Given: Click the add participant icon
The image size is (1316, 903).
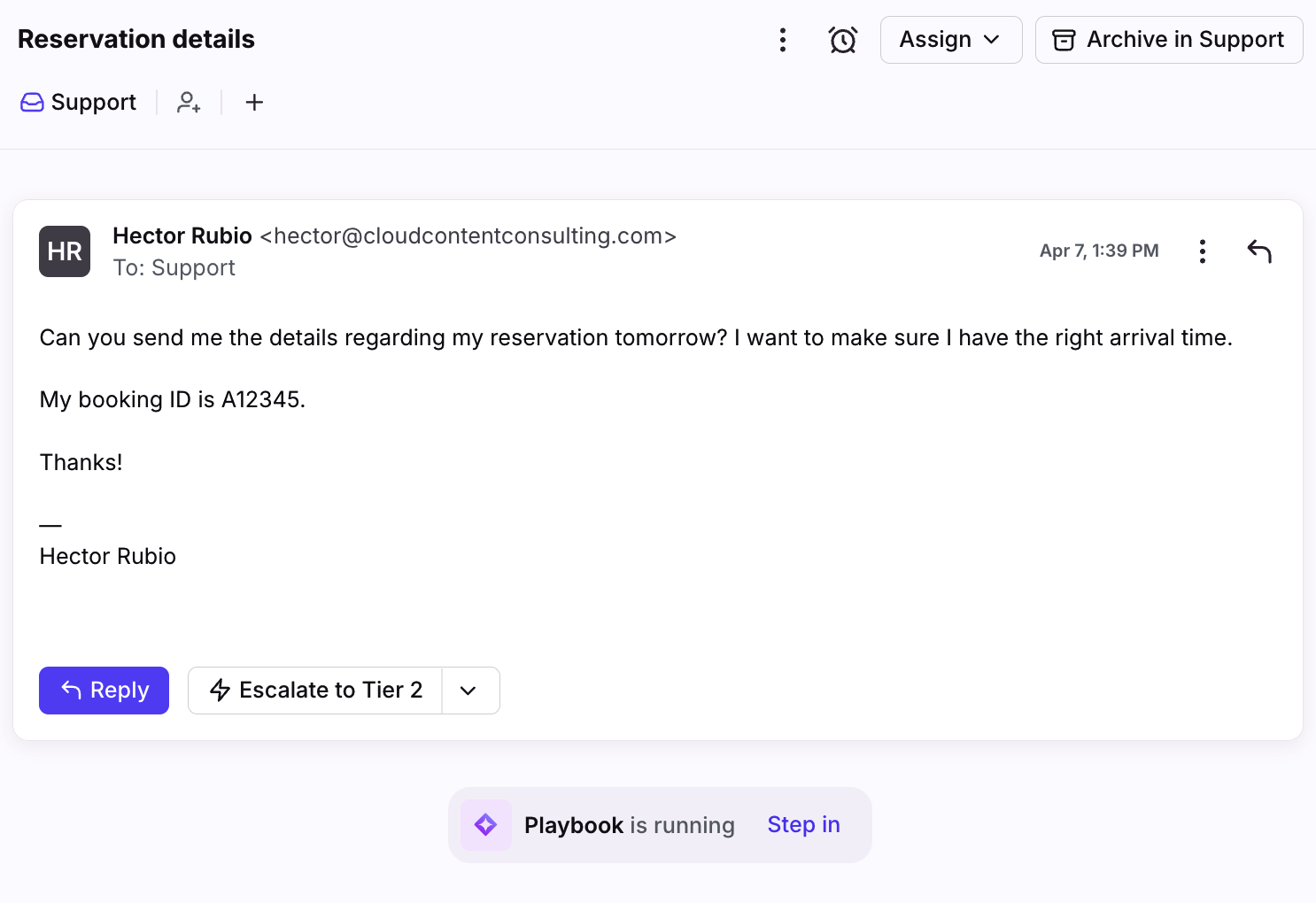Looking at the screenshot, I should click(x=189, y=103).
